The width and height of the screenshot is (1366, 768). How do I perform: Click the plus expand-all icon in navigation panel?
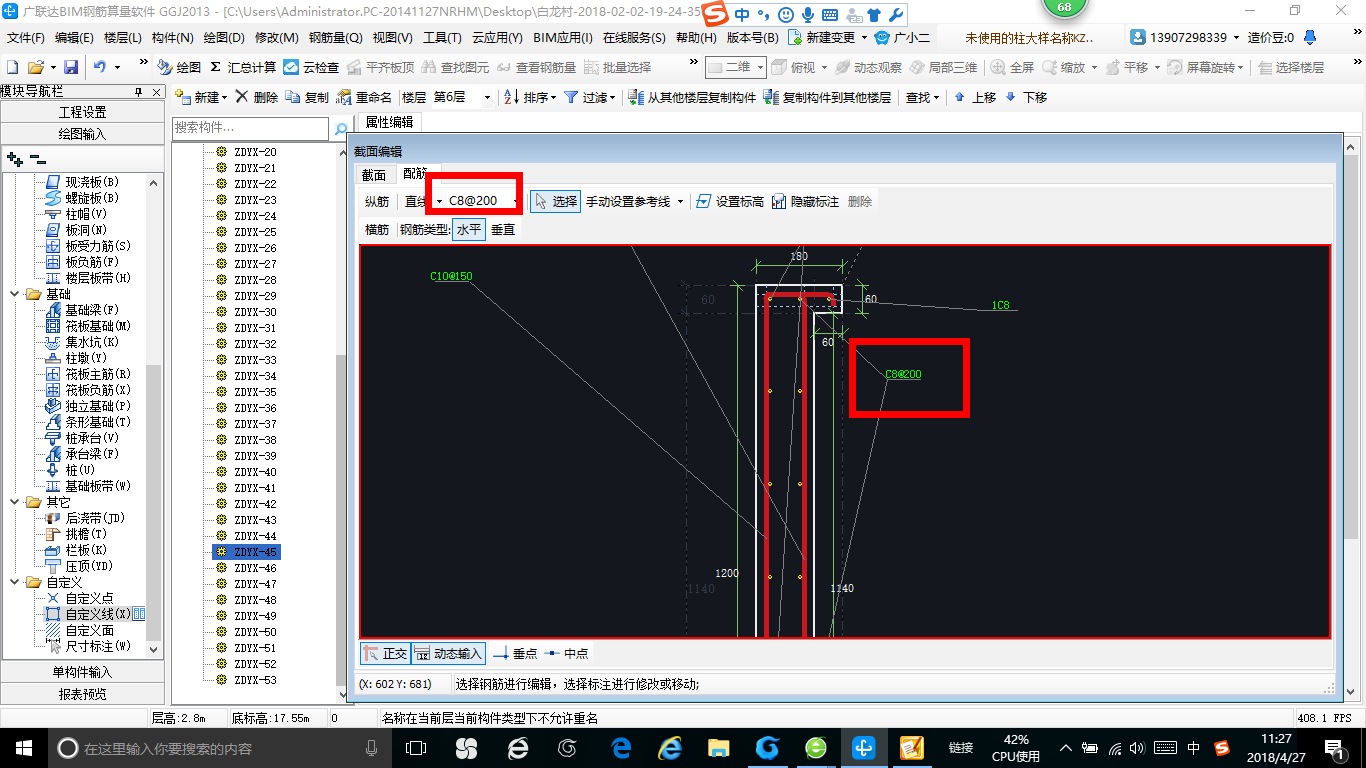(x=15, y=158)
